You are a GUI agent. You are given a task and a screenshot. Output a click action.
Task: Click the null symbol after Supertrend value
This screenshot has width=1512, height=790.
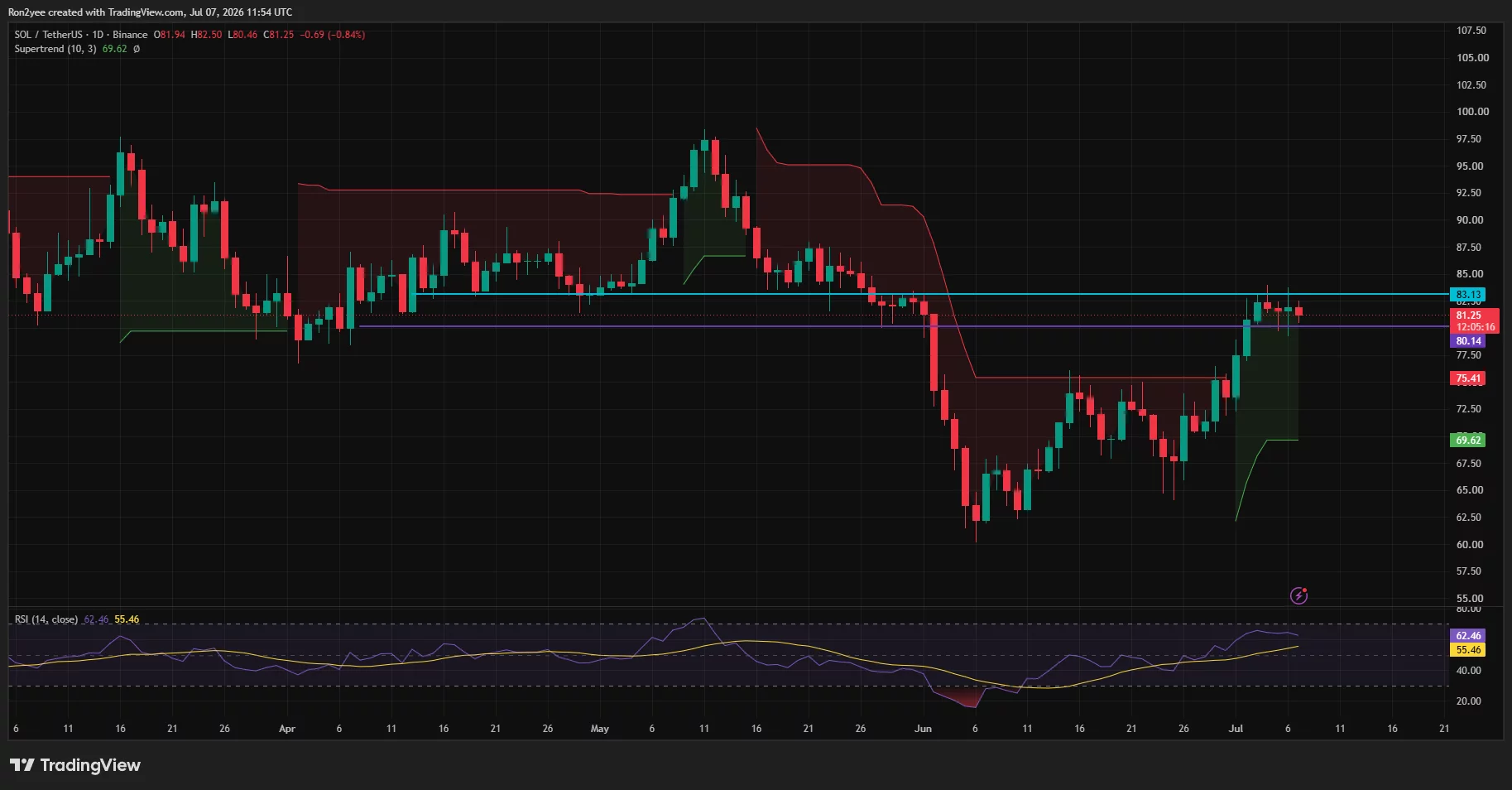137,49
